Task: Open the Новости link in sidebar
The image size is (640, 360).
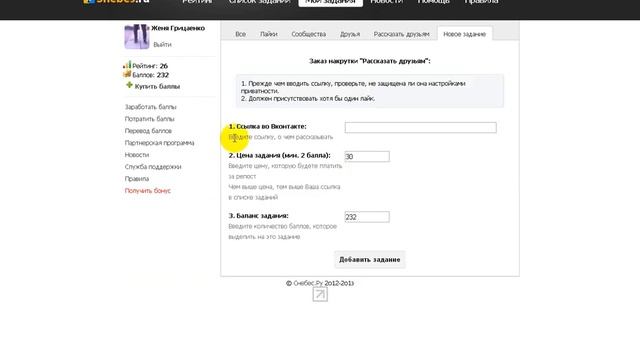Action: [137, 155]
